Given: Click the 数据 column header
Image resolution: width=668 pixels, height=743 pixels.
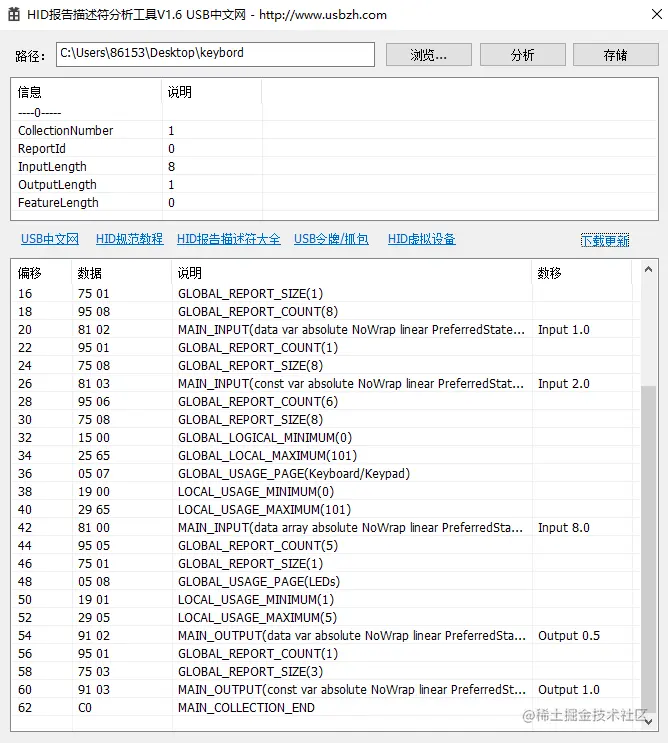Looking at the screenshot, I should tap(121, 273).
